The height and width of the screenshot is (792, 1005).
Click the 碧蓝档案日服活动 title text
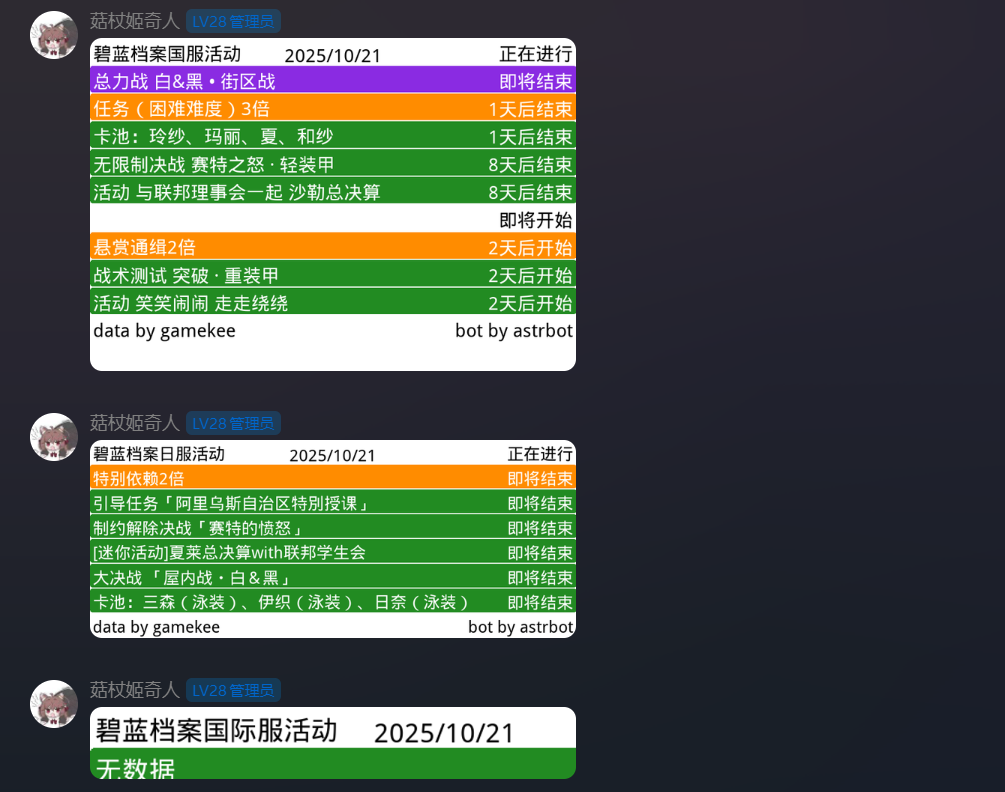coord(159,454)
